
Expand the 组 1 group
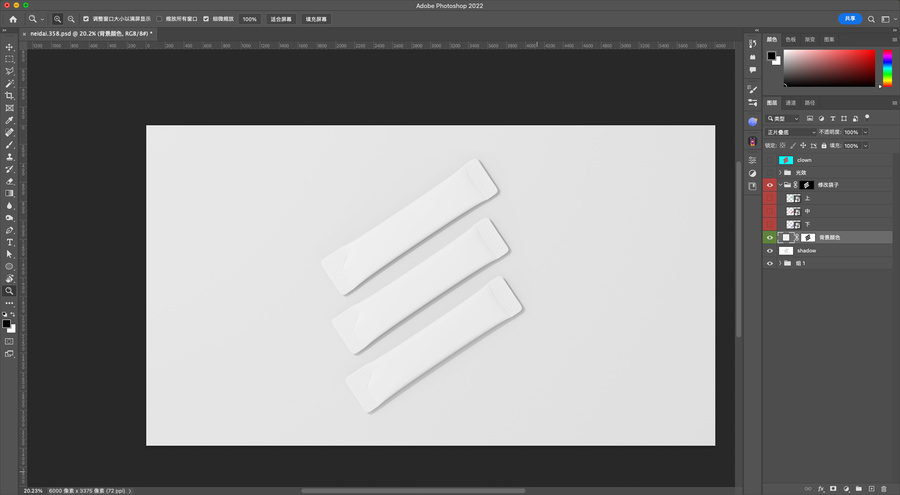(780, 264)
